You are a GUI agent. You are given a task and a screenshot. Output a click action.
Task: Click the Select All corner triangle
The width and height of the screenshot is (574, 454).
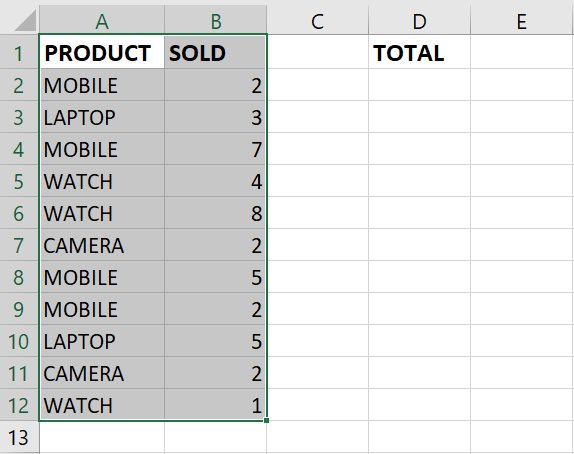click(x=25, y=21)
